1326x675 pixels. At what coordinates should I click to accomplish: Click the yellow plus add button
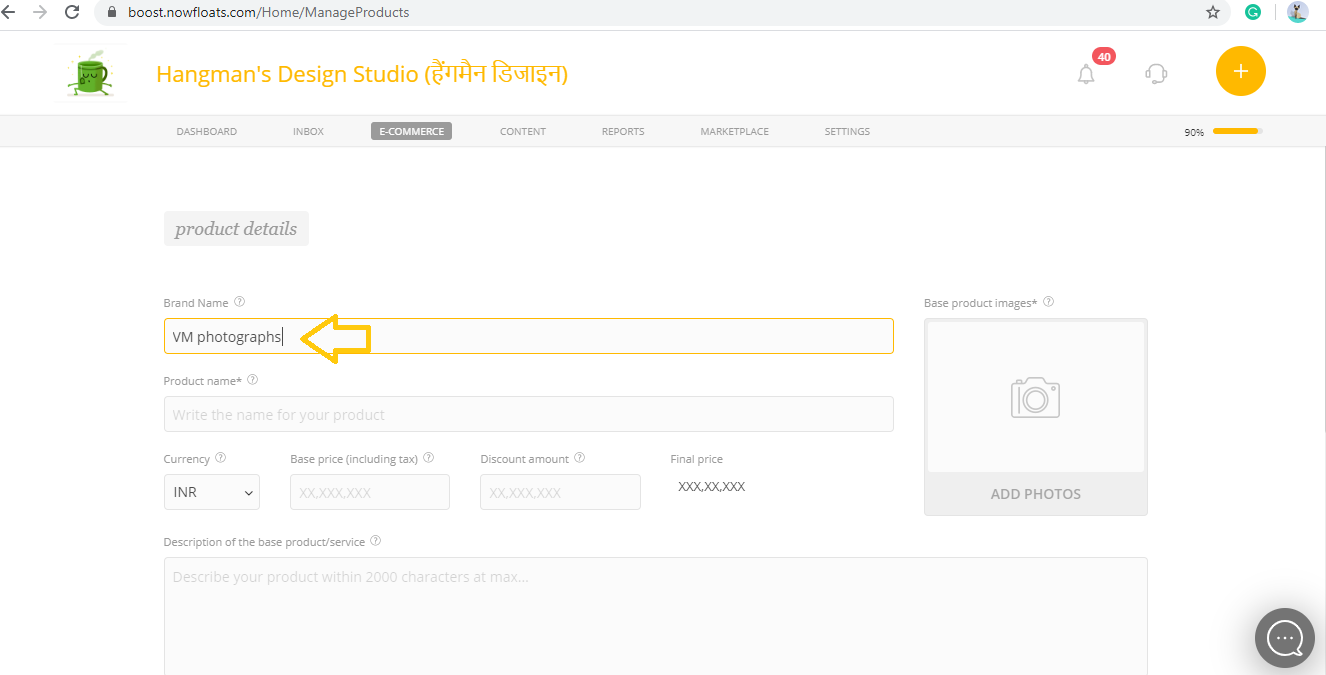tap(1241, 72)
